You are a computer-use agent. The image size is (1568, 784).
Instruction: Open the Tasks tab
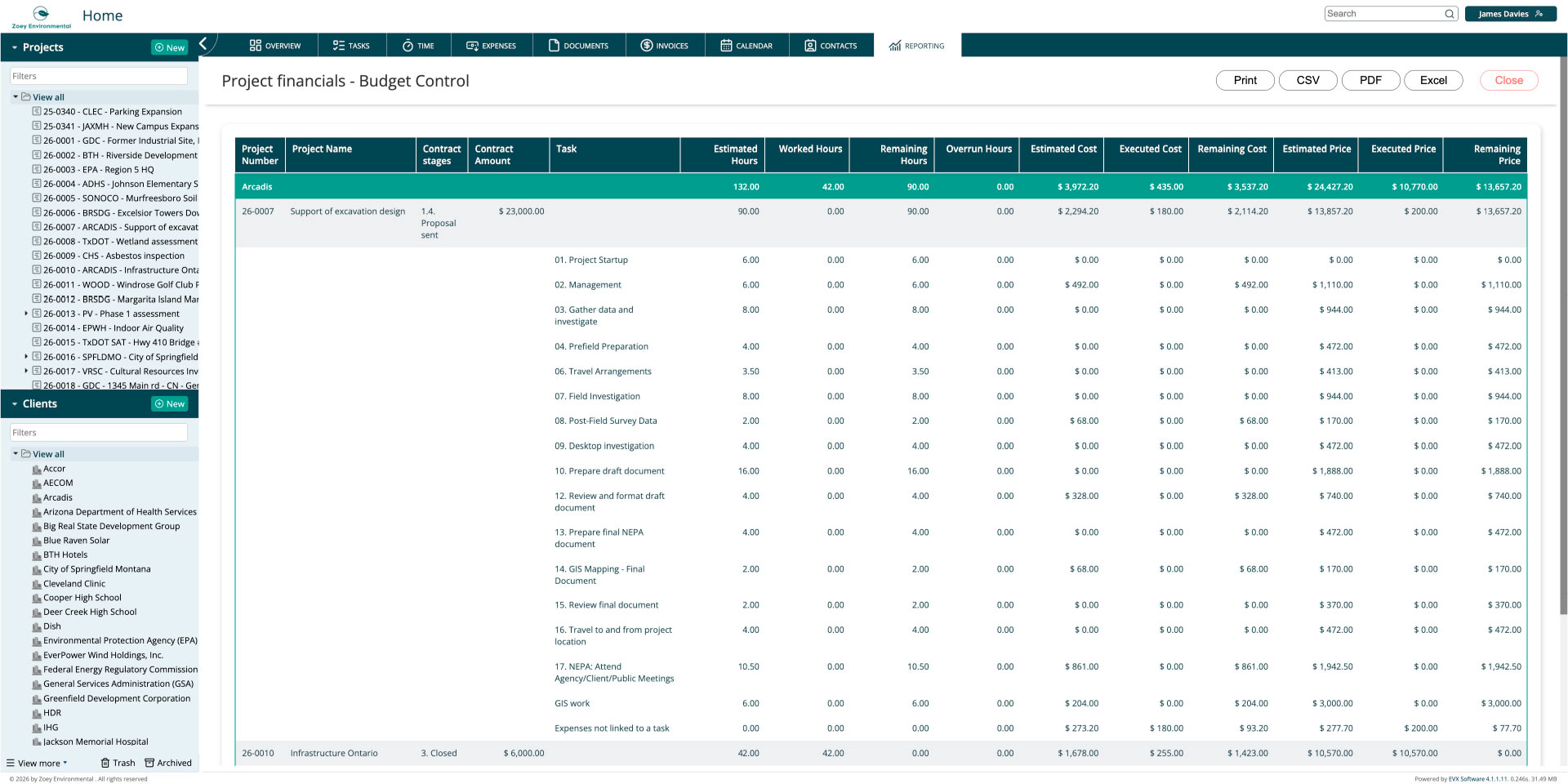pyautogui.click(x=351, y=46)
